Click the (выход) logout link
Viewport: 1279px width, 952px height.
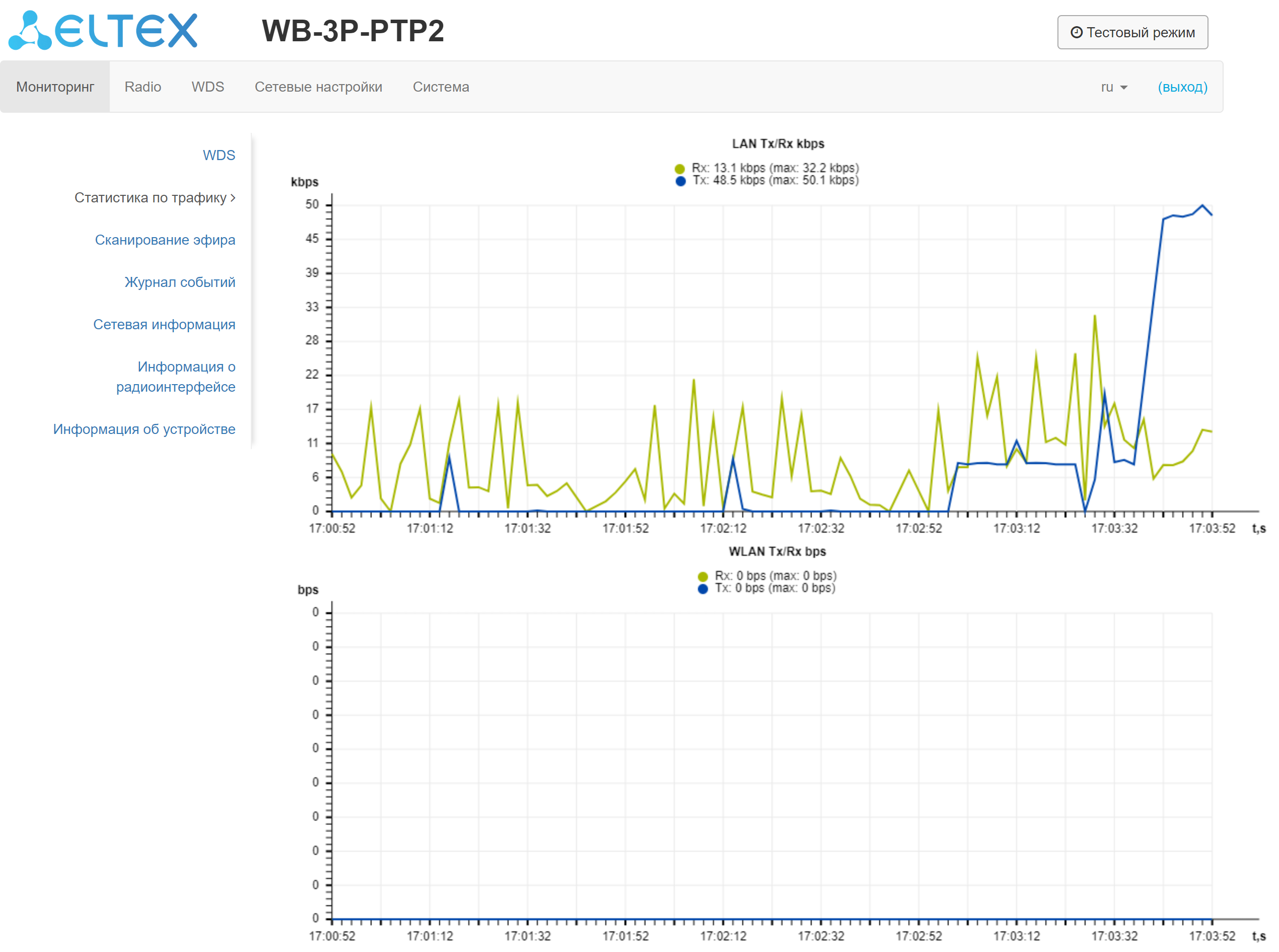(x=1182, y=87)
